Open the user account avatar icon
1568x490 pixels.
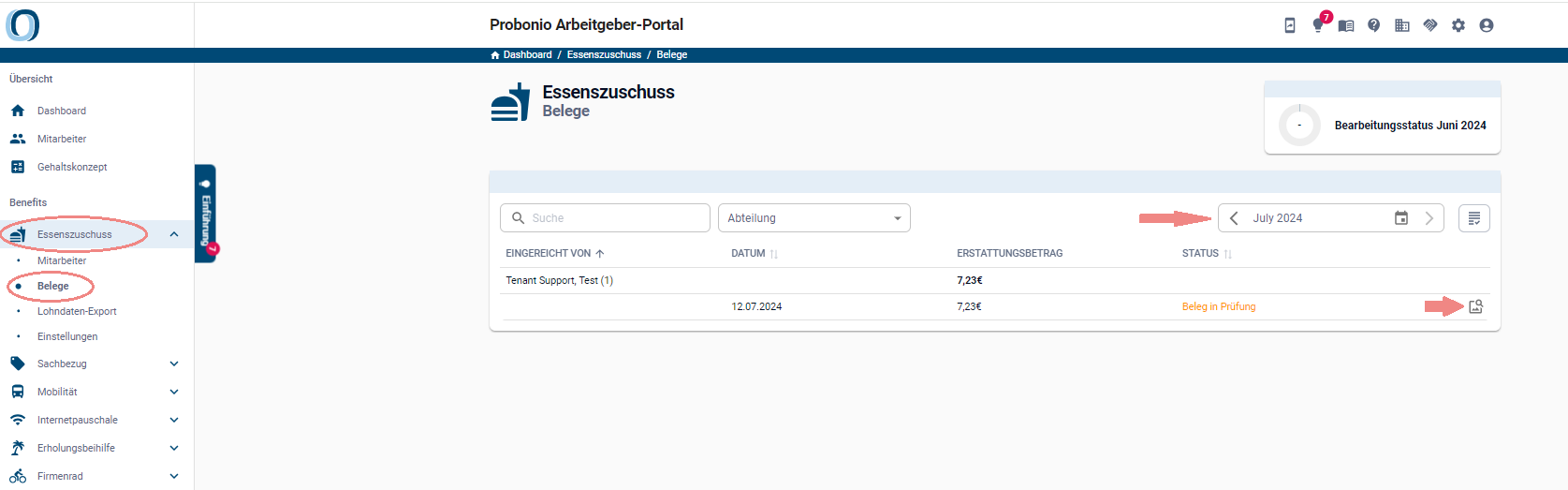1487,25
